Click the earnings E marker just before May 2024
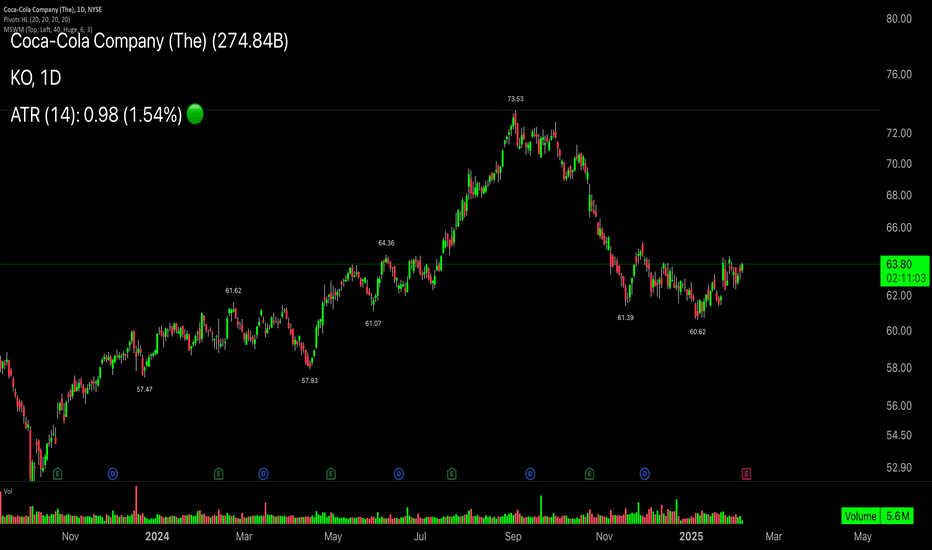The image size is (932, 550). [x=331, y=474]
